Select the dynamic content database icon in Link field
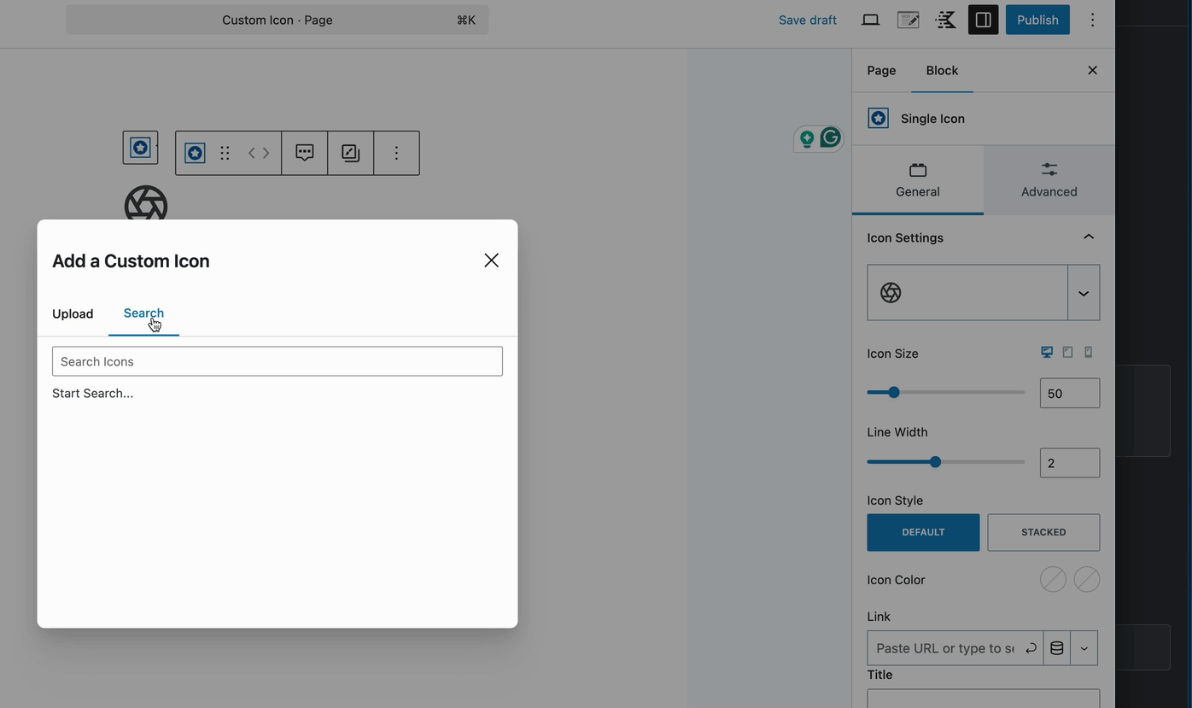This screenshot has height=708, width=1192. (1056, 647)
